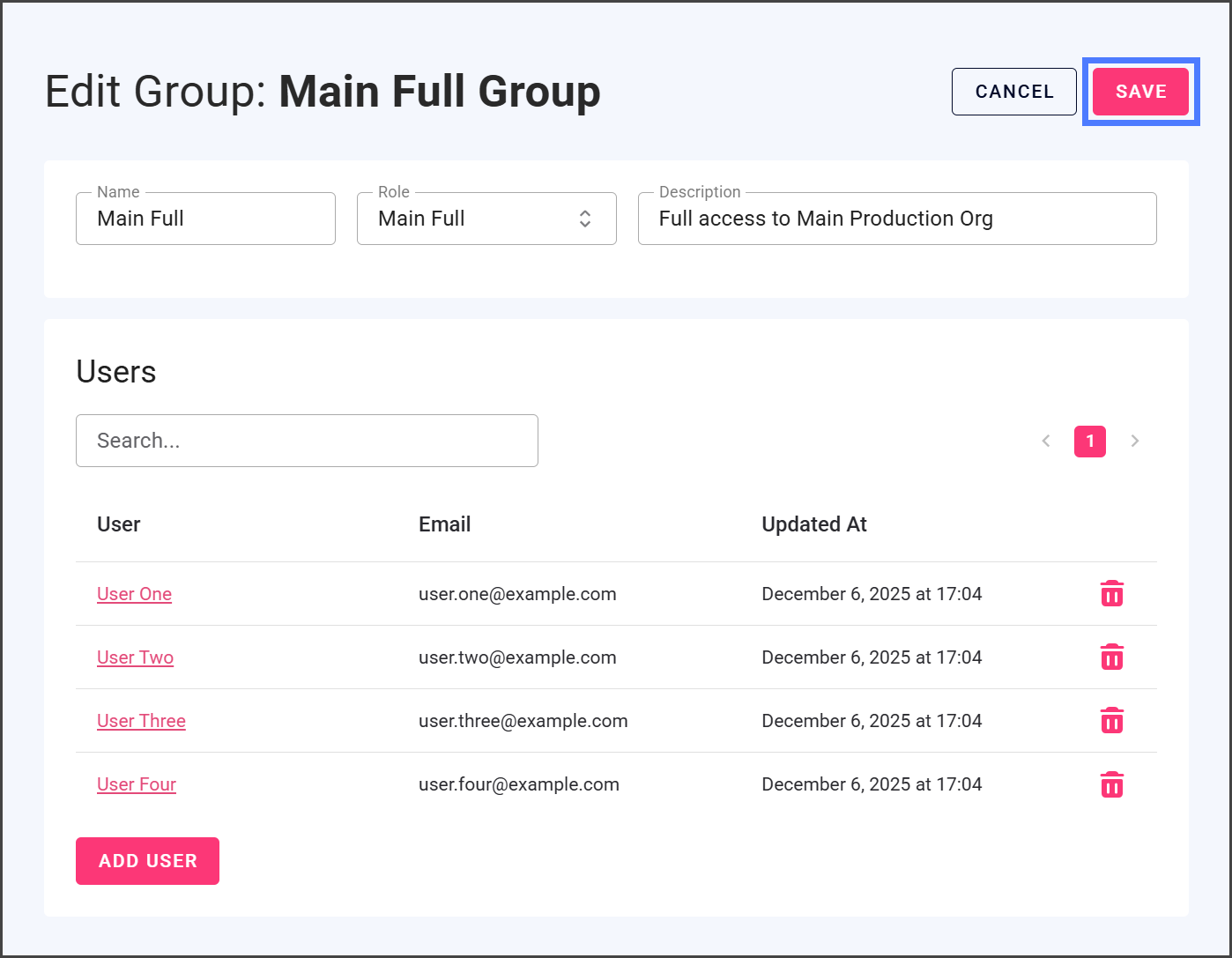The width and height of the screenshot is (1232, 958).
Task: Open User One profile link
Action: click(x=134, y=594)
